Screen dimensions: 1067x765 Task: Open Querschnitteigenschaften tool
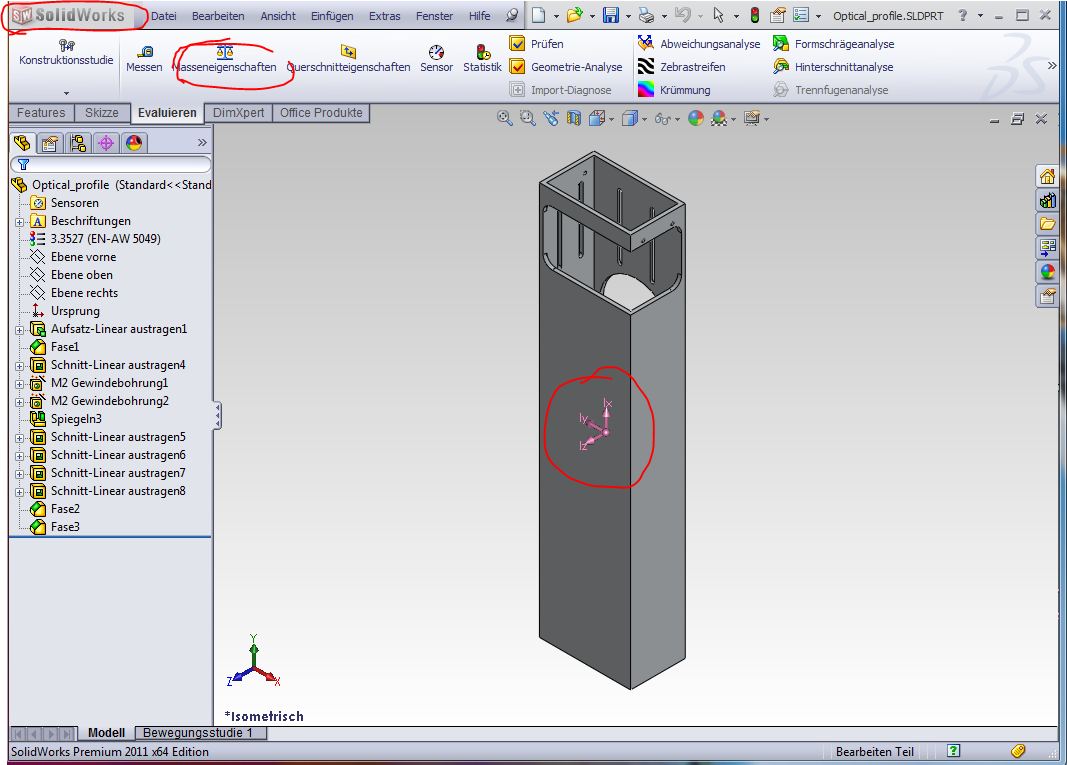(348, 58)
